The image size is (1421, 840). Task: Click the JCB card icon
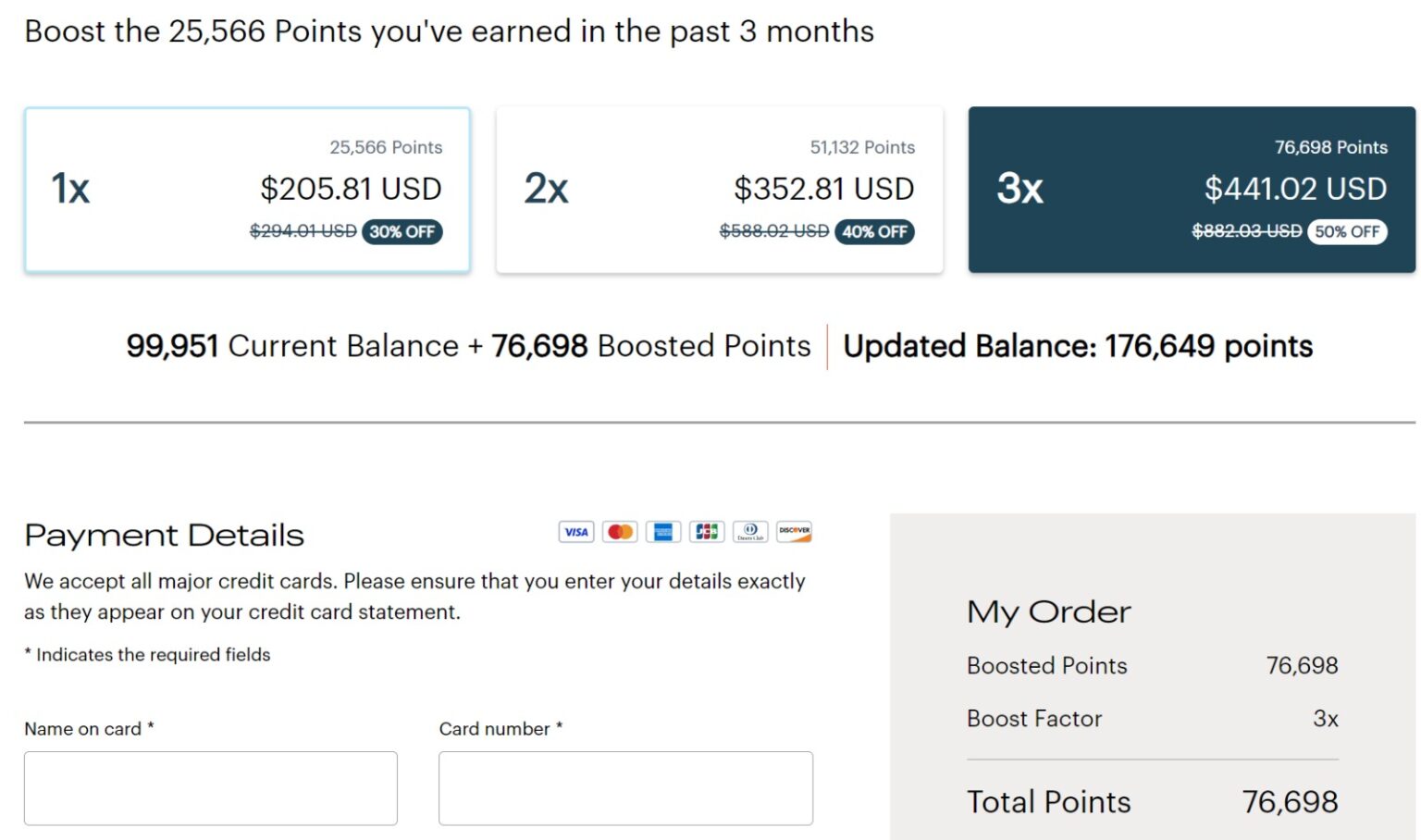[707, 532]
